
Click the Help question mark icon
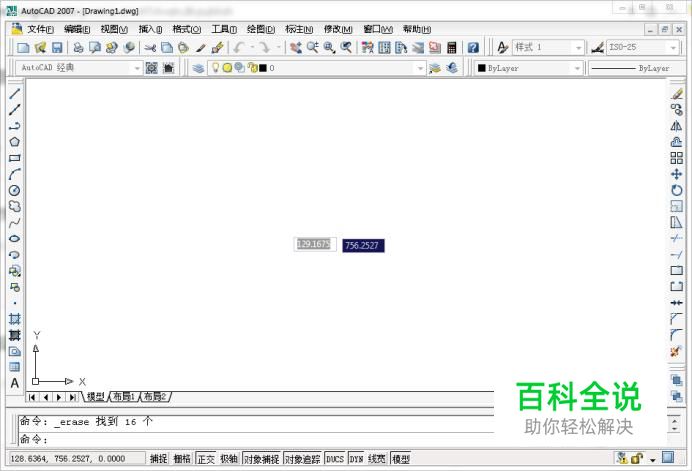coord(473,47)
